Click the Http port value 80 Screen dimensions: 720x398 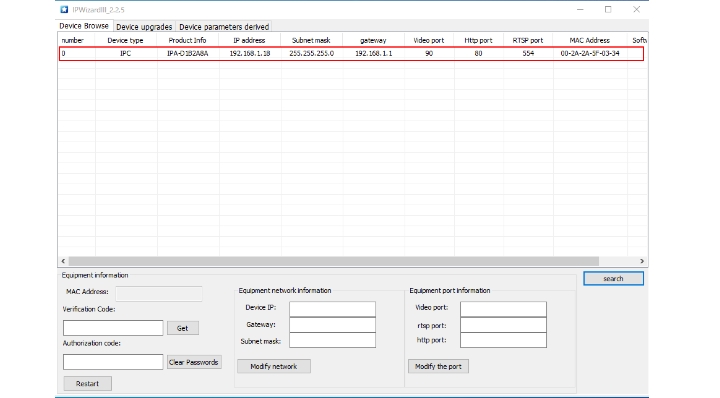478,54
